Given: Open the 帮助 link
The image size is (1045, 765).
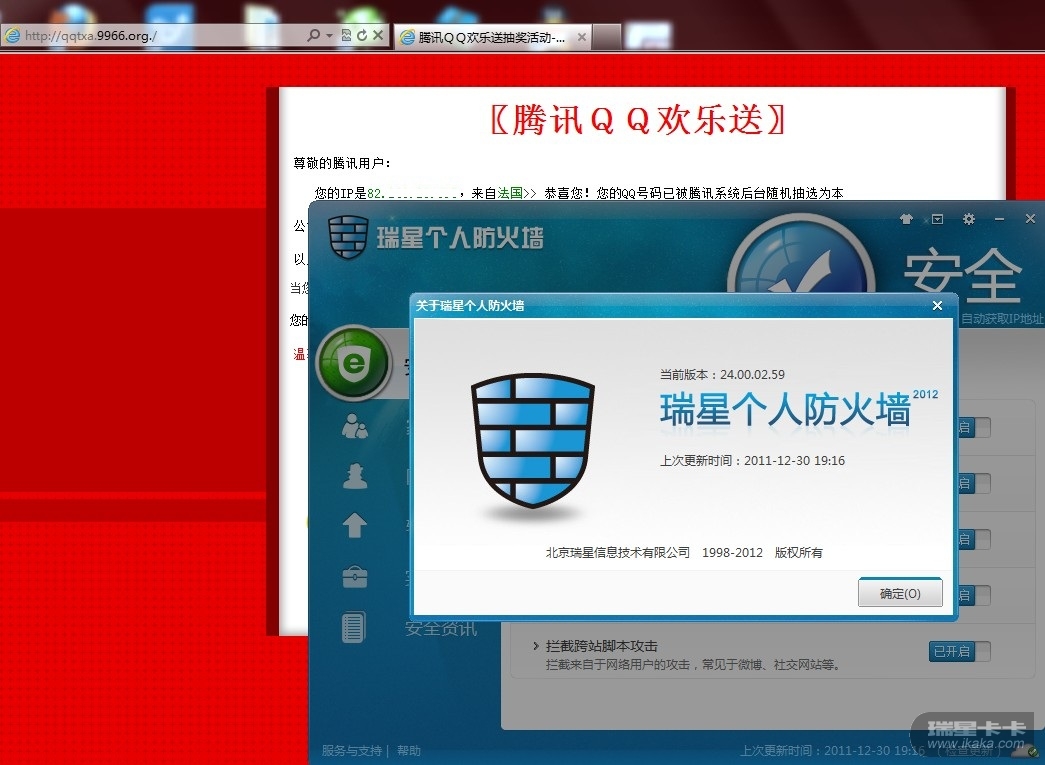Looking at the screenshot, I should point(409,750).
